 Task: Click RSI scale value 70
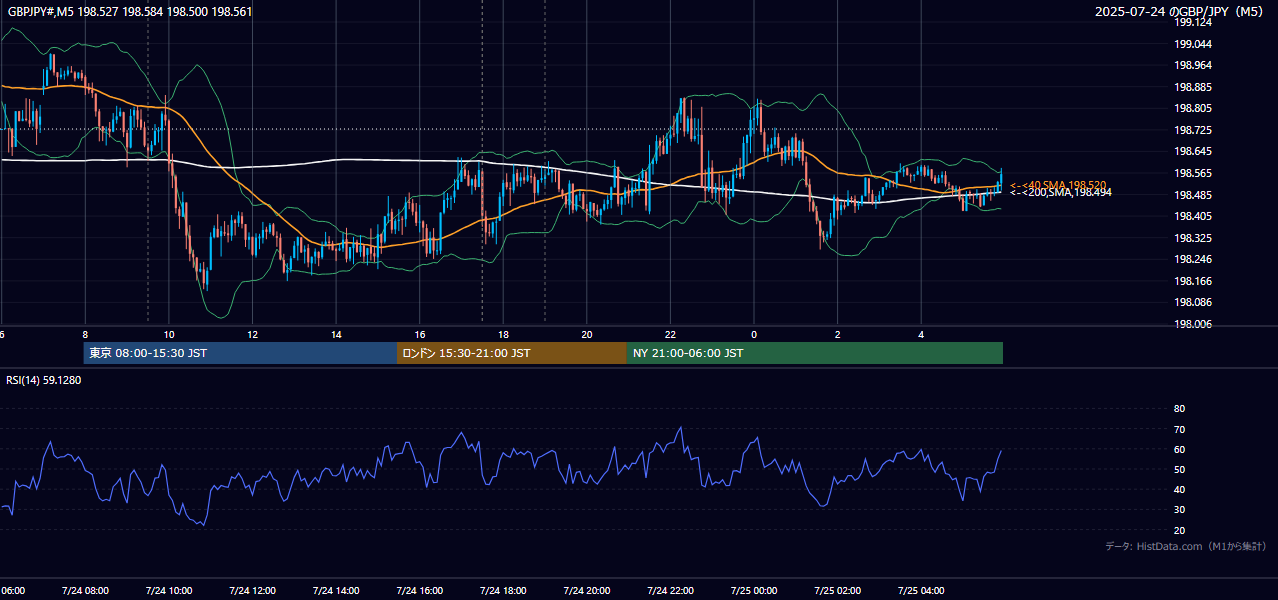coord(1179,429)
